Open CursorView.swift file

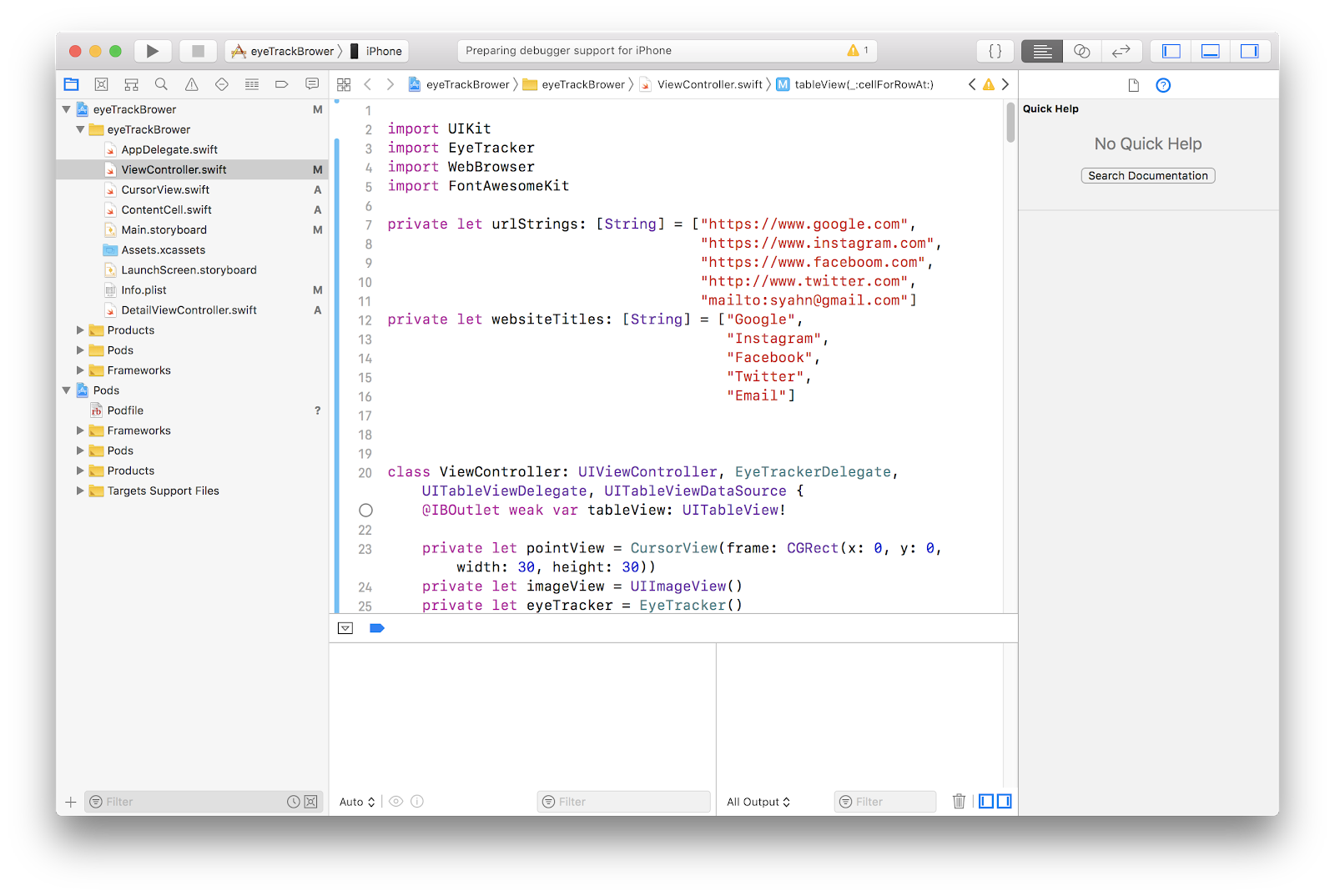[165, 189]
